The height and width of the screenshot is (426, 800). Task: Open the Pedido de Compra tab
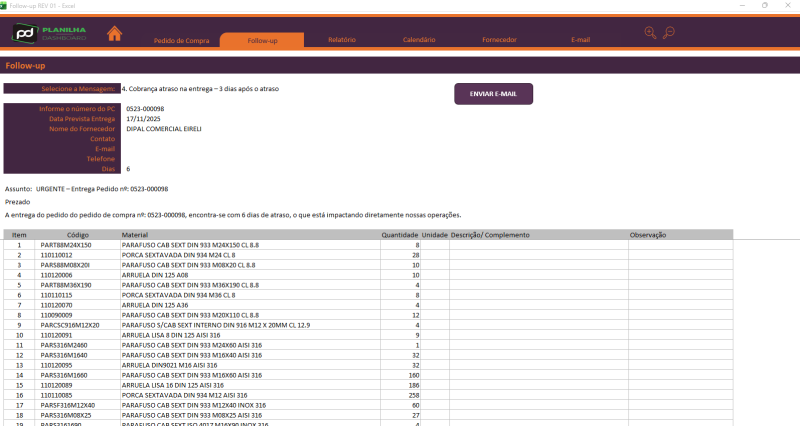[x=181, y=40]
